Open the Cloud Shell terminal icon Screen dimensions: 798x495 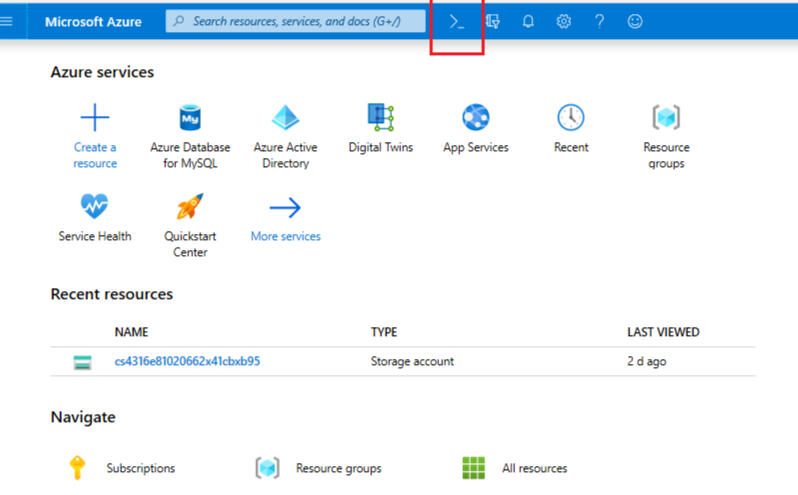pyautogui.click(x=456, y=21)
